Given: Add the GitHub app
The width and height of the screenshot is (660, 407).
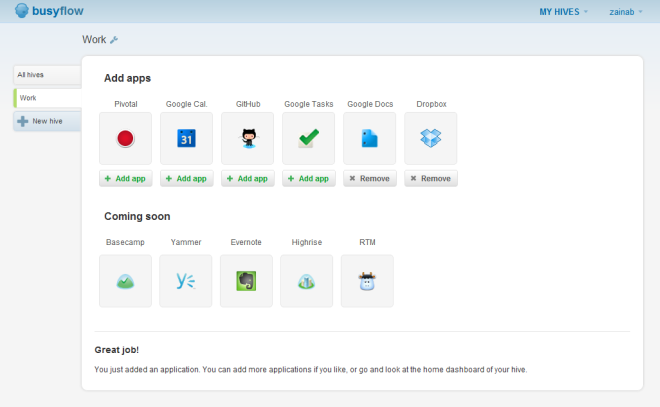Looking at the screenshot, I should point(248,178).
